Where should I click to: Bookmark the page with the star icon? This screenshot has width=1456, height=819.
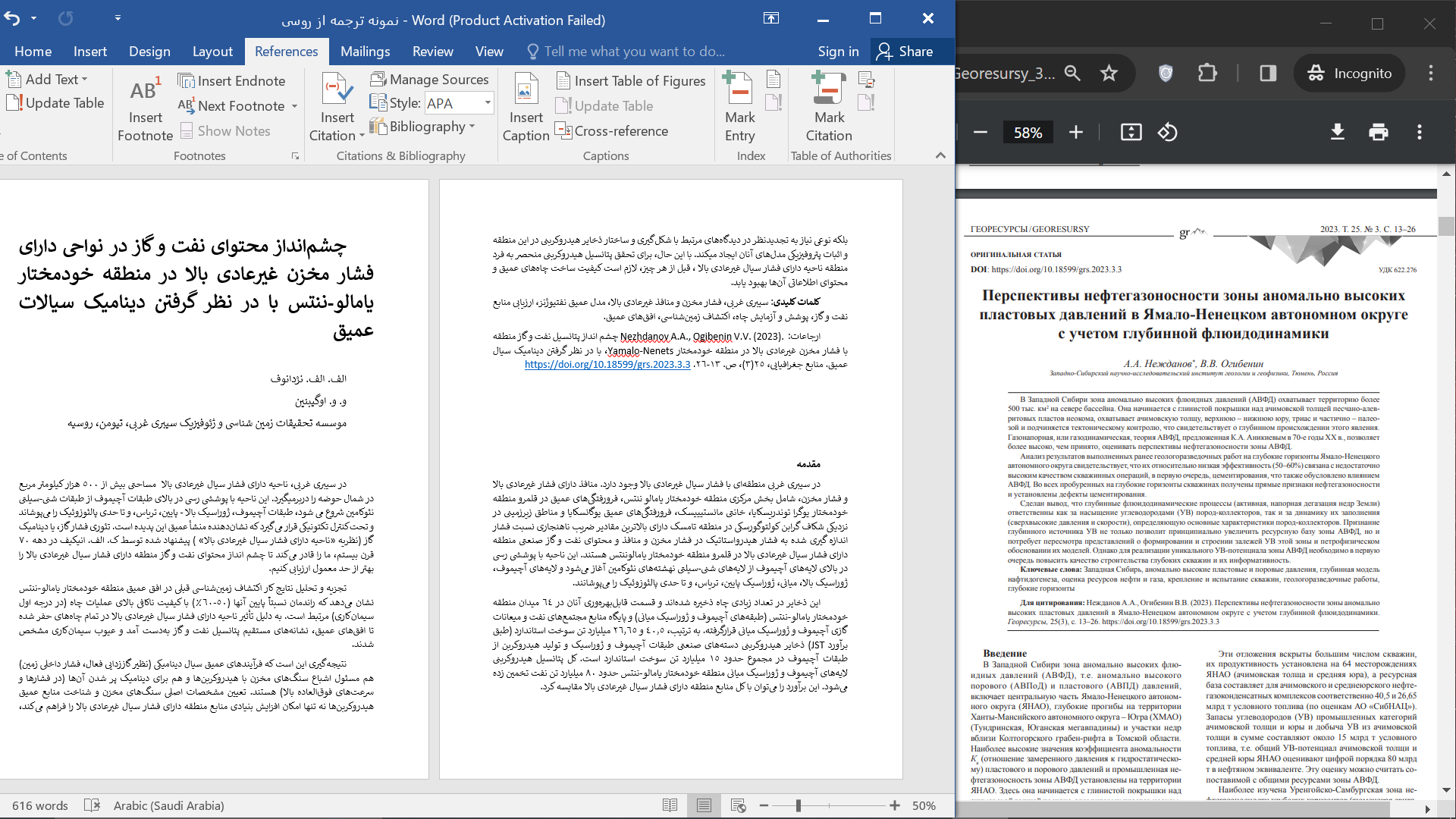pos(1109,74)
